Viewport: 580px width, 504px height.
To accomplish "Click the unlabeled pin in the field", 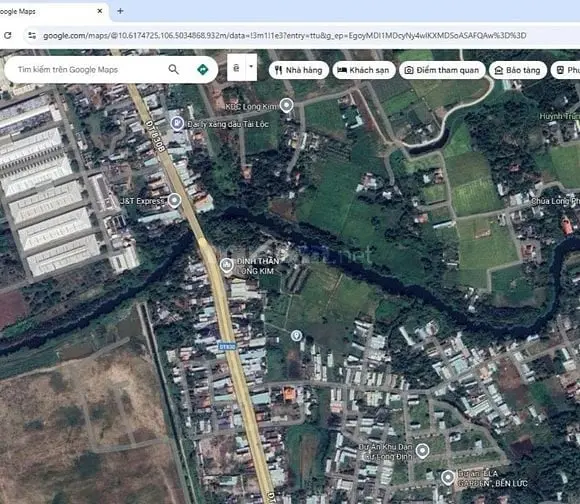I will (296, 336).
